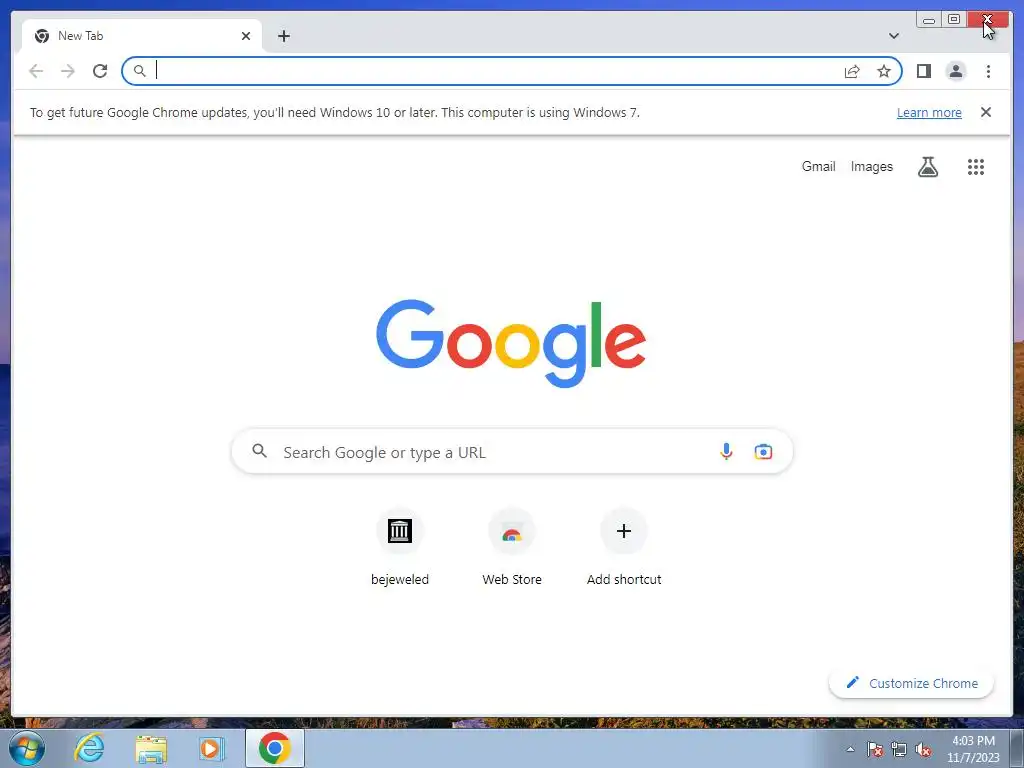Open Windows Media Player from the taskbar
This screenshot has height=768, width=1024.
tap(211, 748)
